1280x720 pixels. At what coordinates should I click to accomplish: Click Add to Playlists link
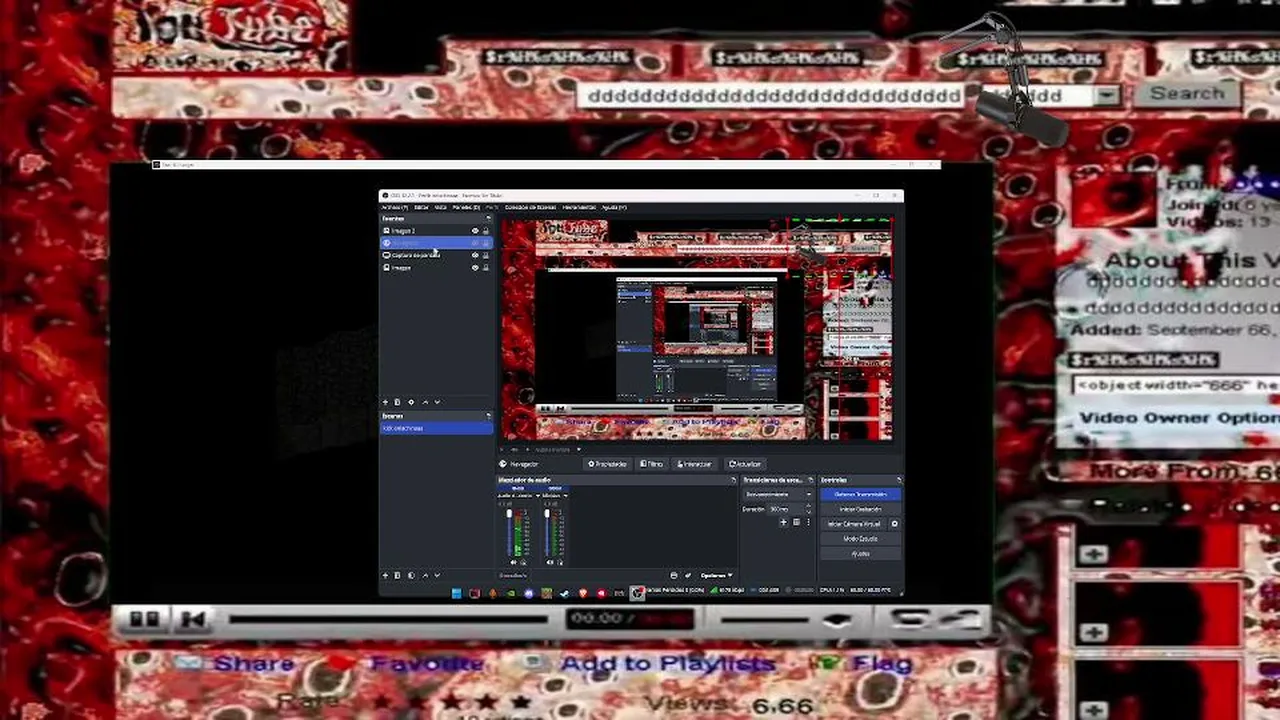[668, 664]
